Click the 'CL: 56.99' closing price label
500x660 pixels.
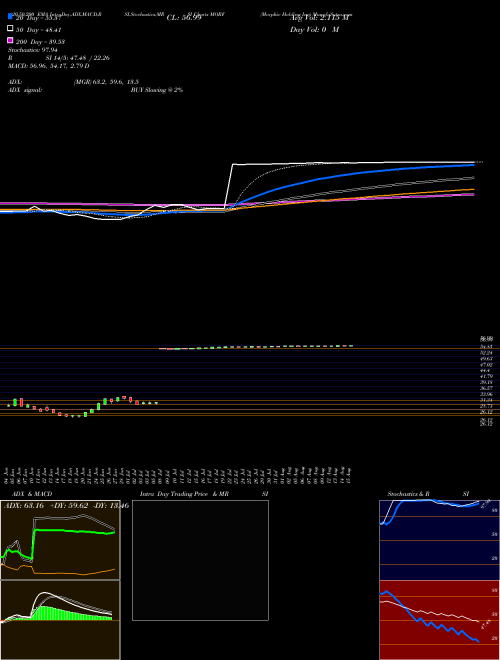coord(184,18)
